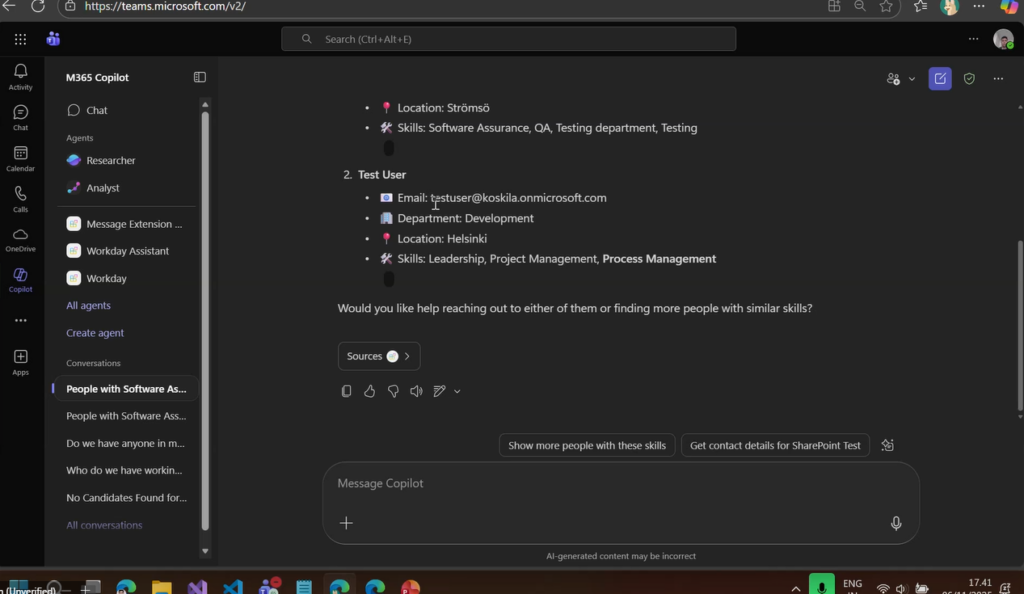Click the Teams Search box
This screenshot has height=594, width=1024.
tap(508, 39)
